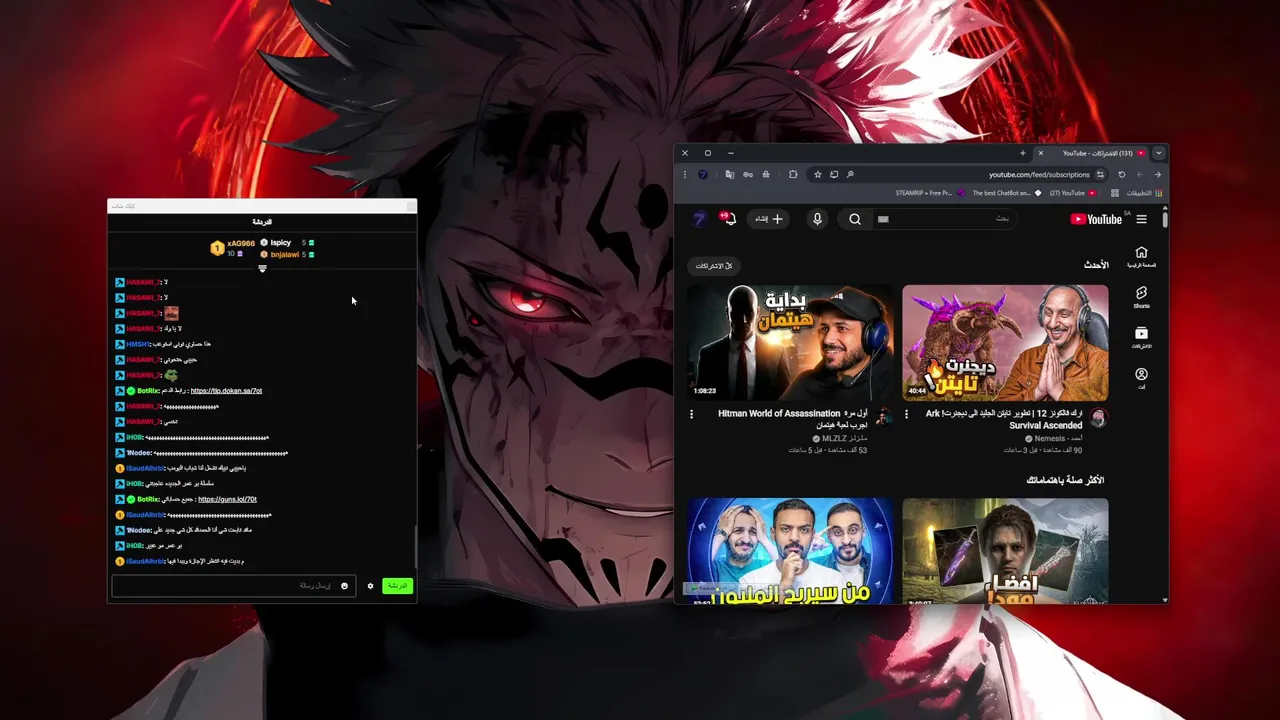Open apps grid icon in bookmarks bar
The height and width of the screenshot is (720, 1280).
click(x=1115, y=193)
